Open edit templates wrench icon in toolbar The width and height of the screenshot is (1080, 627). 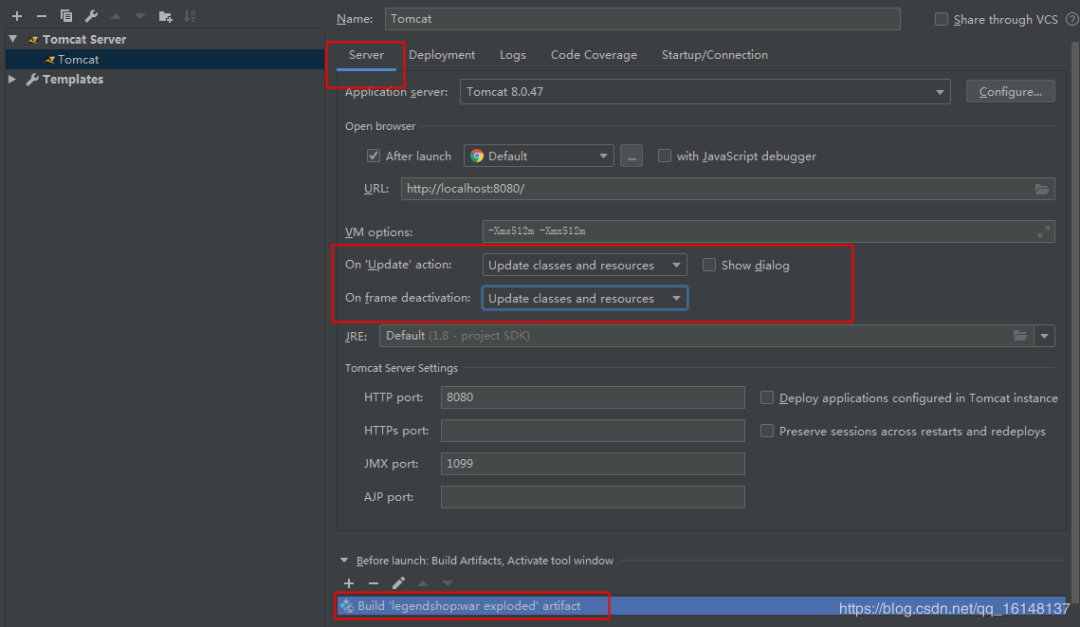91,16
